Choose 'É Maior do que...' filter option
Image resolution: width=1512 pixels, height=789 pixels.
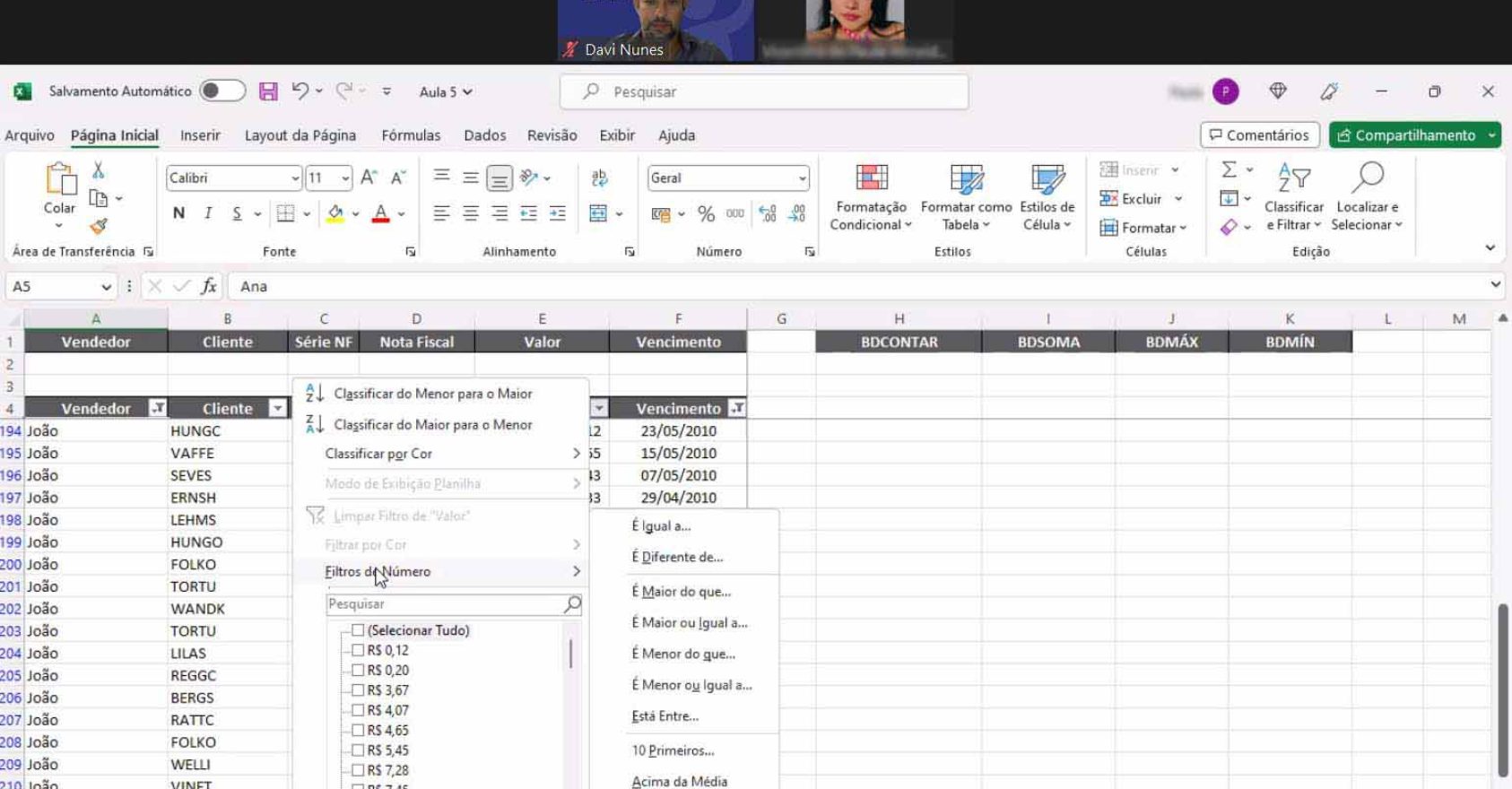[x=681, y=592]
